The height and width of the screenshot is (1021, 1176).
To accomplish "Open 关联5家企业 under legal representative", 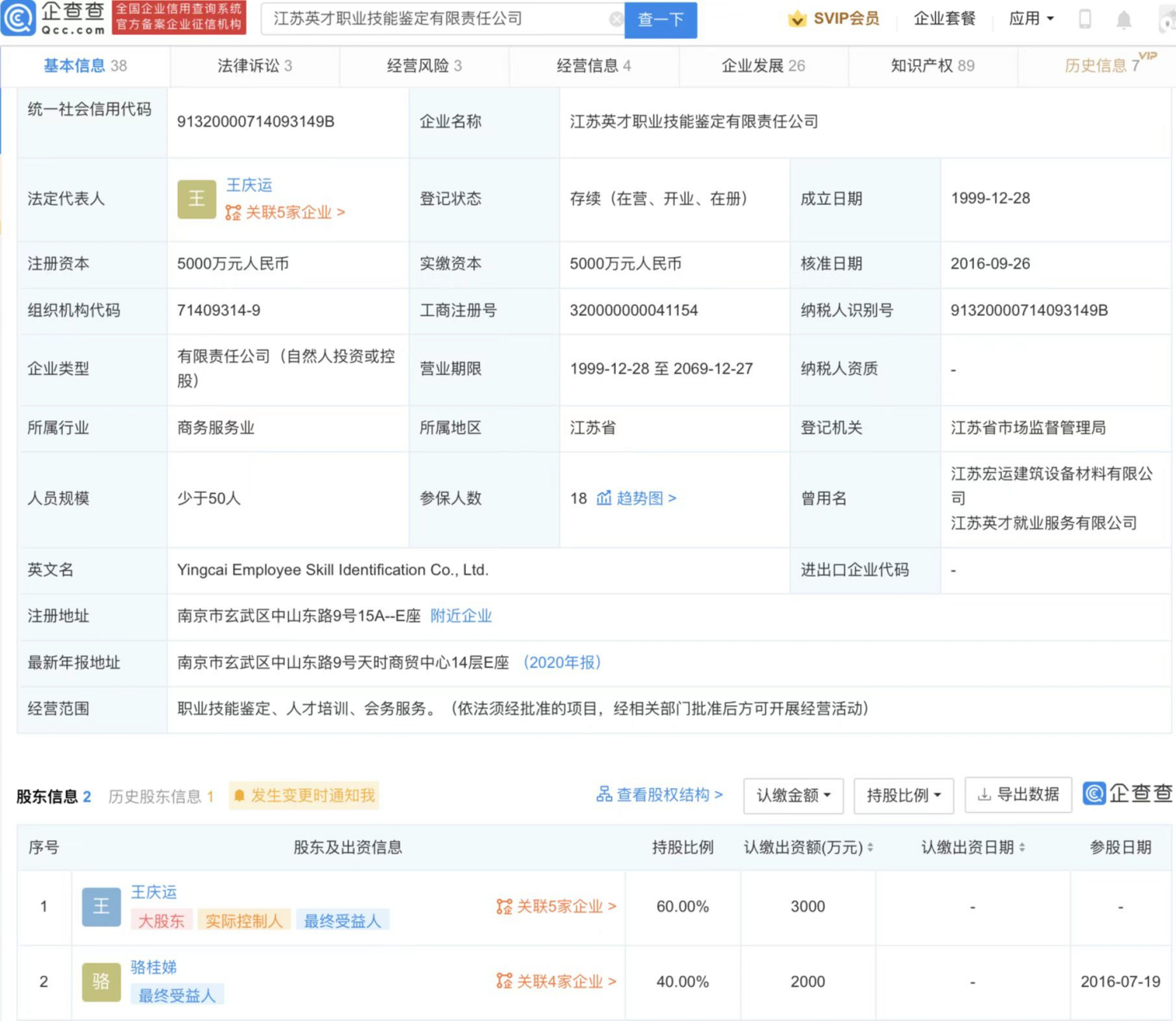I will pyautogui.click(x=285, y=212).
